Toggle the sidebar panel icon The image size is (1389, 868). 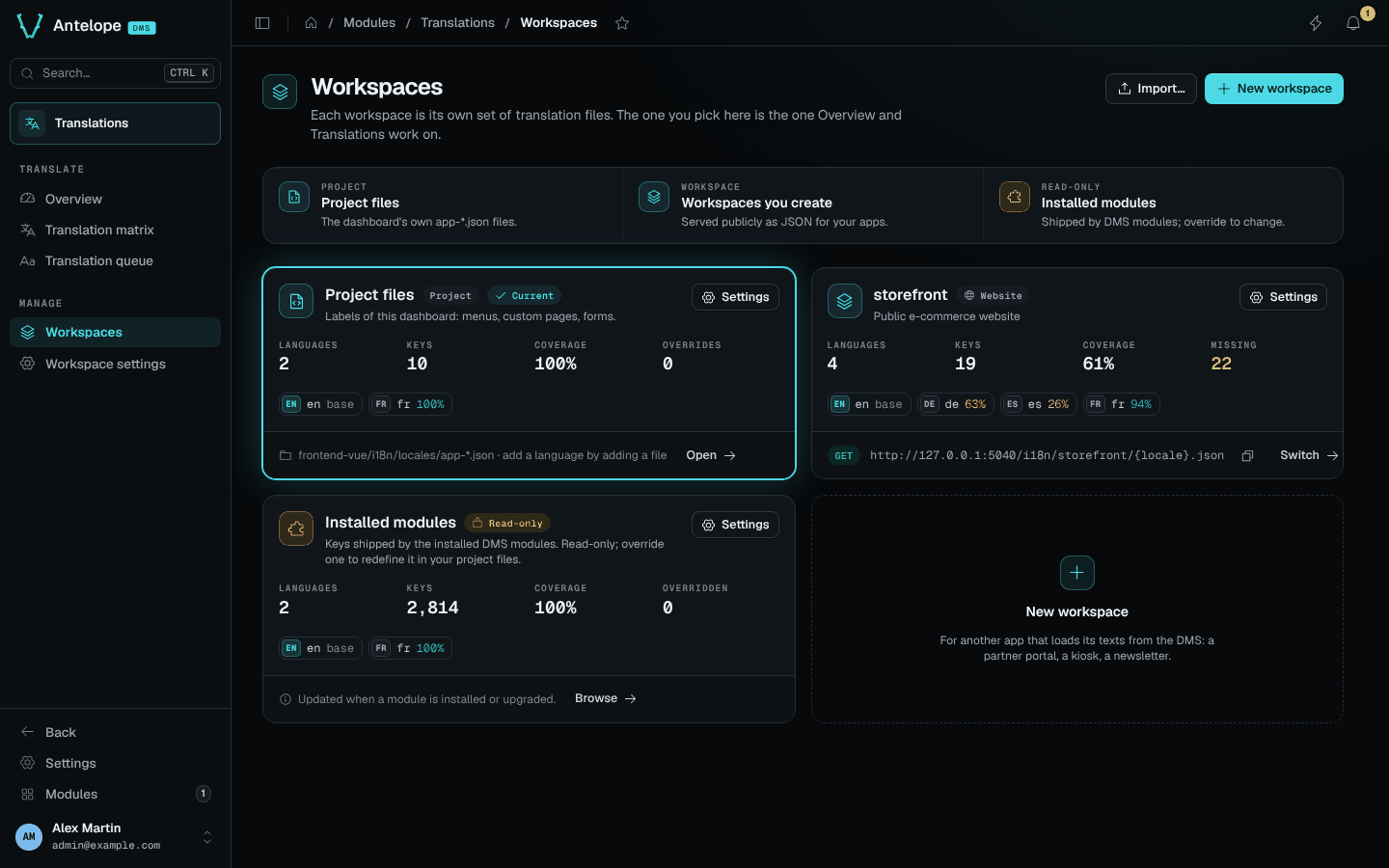[262, 23]
